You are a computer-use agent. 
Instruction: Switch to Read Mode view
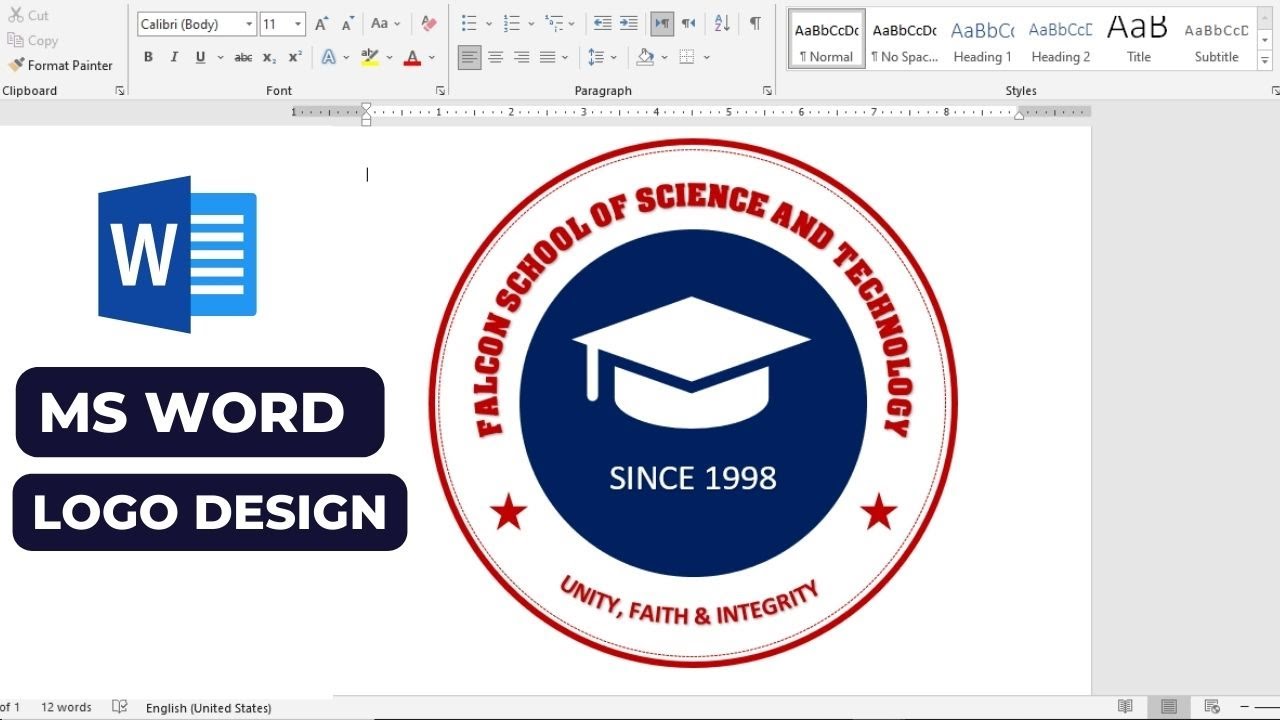pos(1126,707)
